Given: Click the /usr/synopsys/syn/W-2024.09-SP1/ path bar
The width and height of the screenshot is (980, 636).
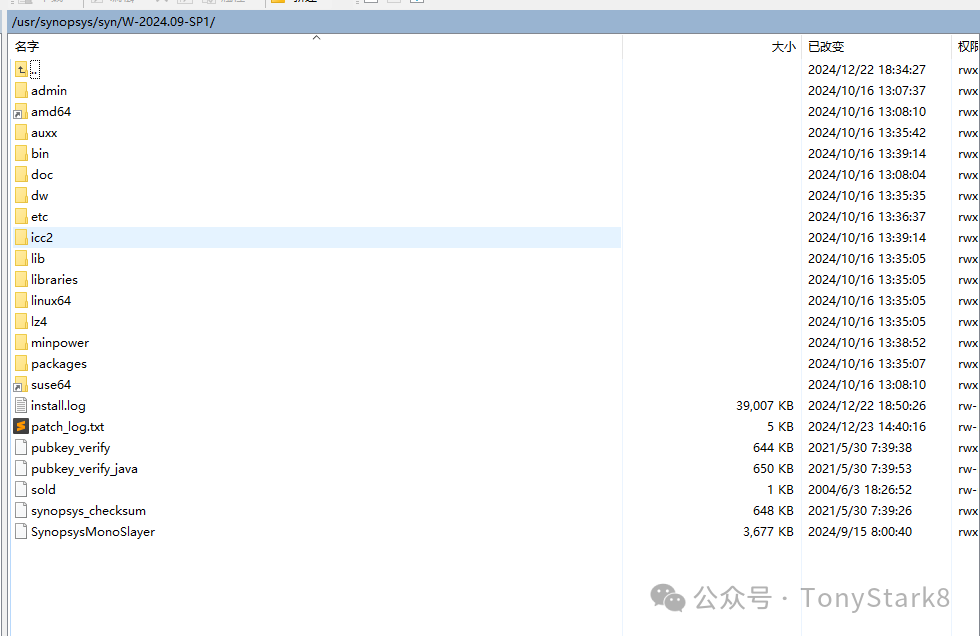Looking at the screenshot, I should (x=494, y=22).
